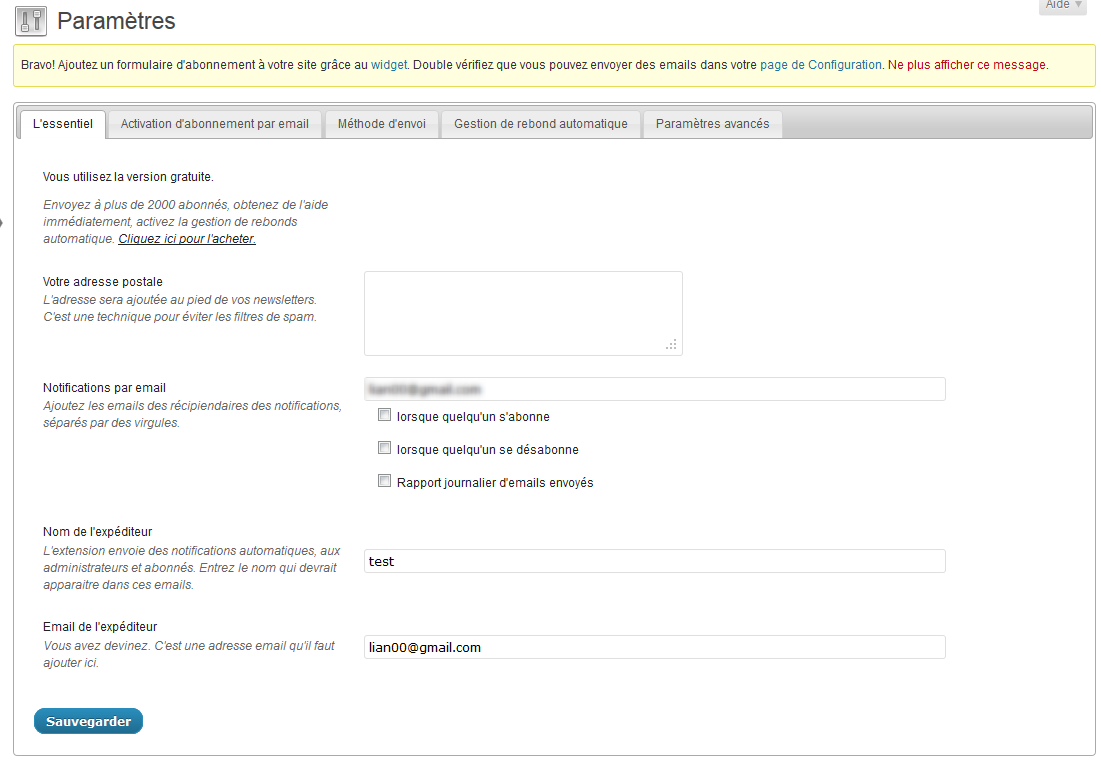The image size is (1101, 775).
Task: Go to Paramètres avancés tab
Action: pos(712,124)
